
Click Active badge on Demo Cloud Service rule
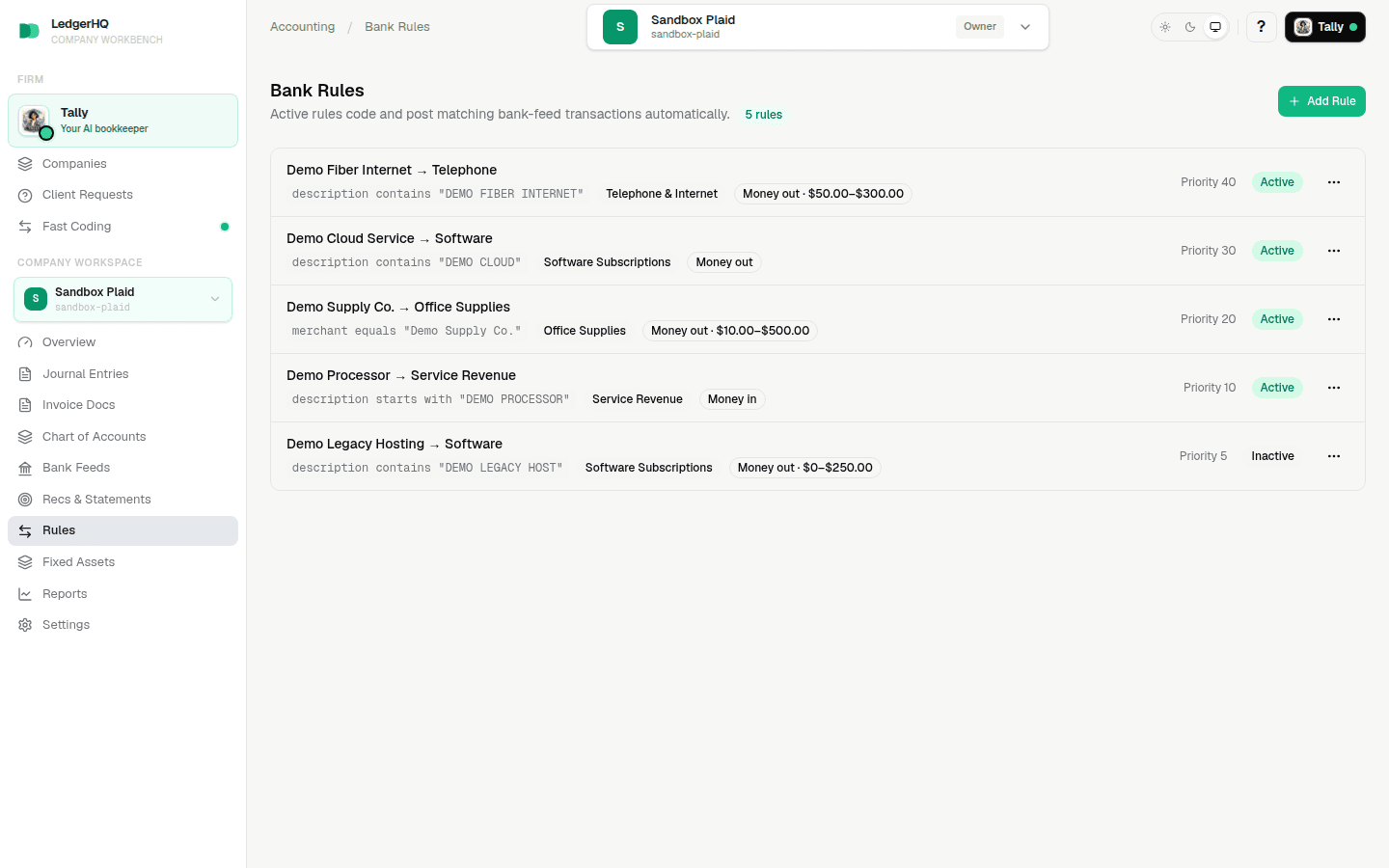pyautogui.click(x=1277, y=251)
